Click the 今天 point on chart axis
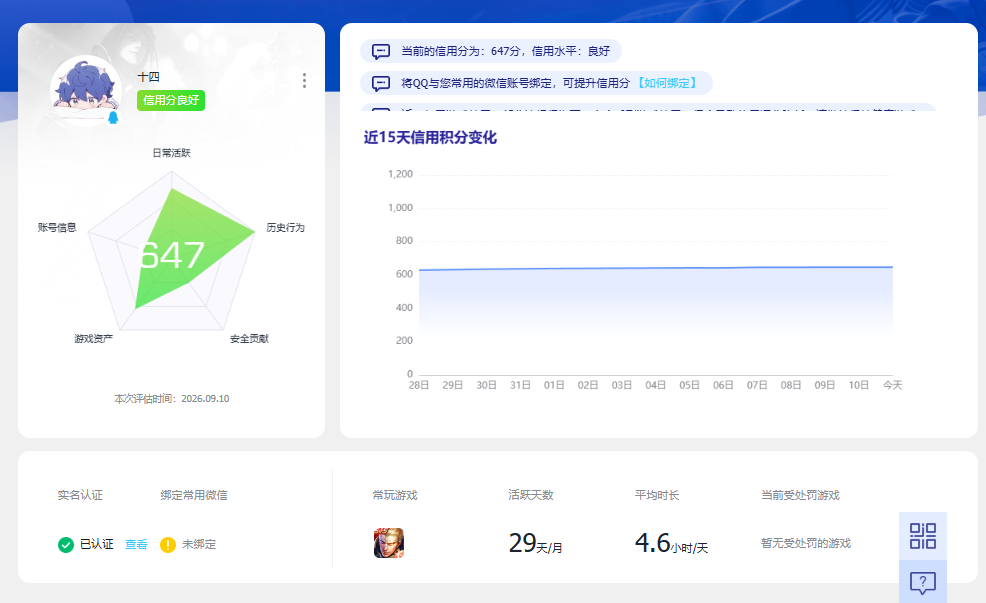Screen dimensions: 986x603 tap(892, 385)
